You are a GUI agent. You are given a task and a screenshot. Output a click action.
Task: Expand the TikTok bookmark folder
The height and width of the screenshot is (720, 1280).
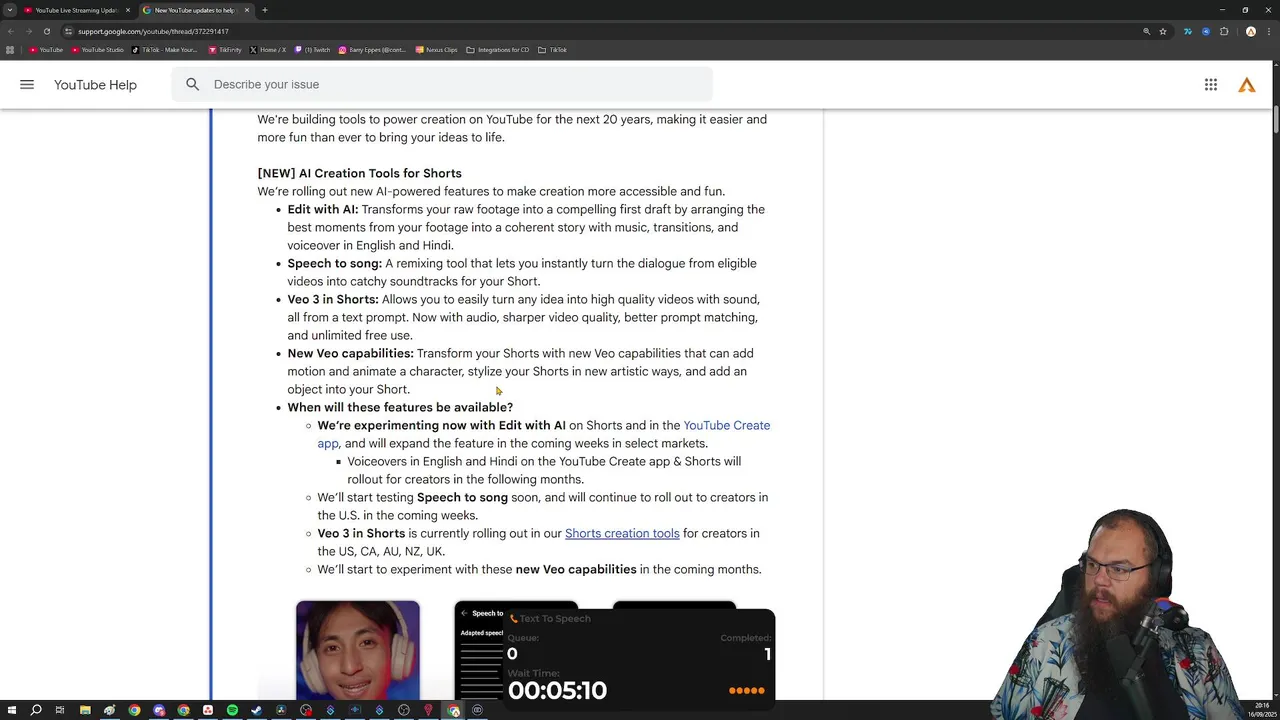553,50
